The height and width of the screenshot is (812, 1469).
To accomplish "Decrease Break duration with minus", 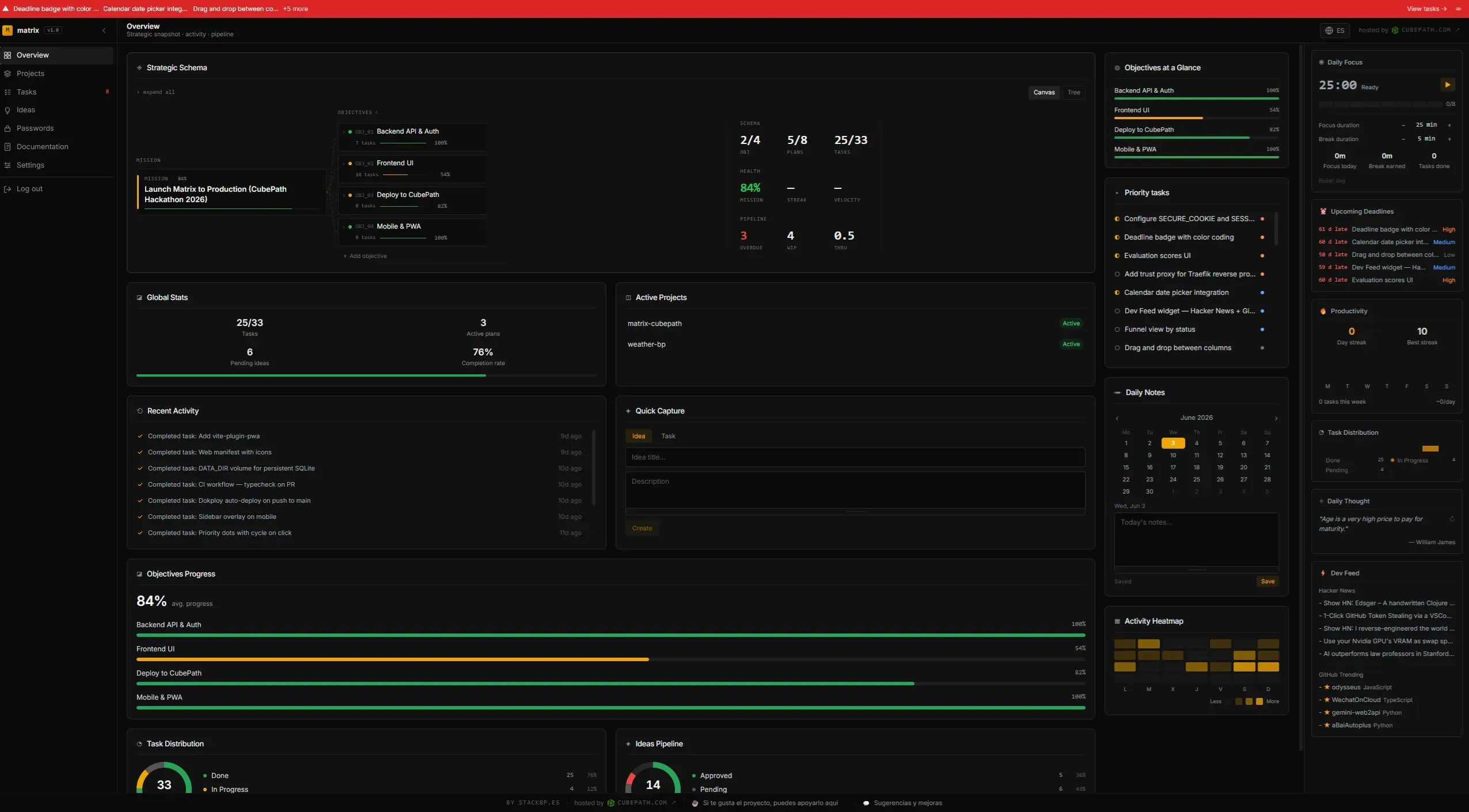I will click(1403, 139).
